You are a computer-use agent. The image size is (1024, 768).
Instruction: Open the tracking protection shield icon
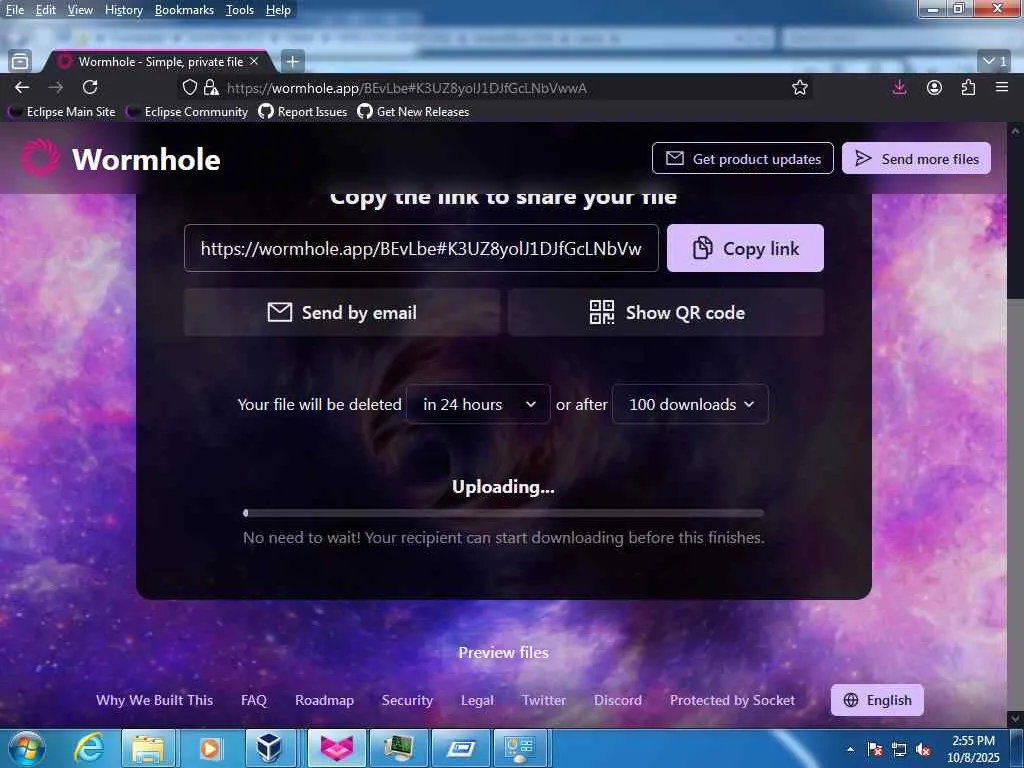tap(189, 88)
